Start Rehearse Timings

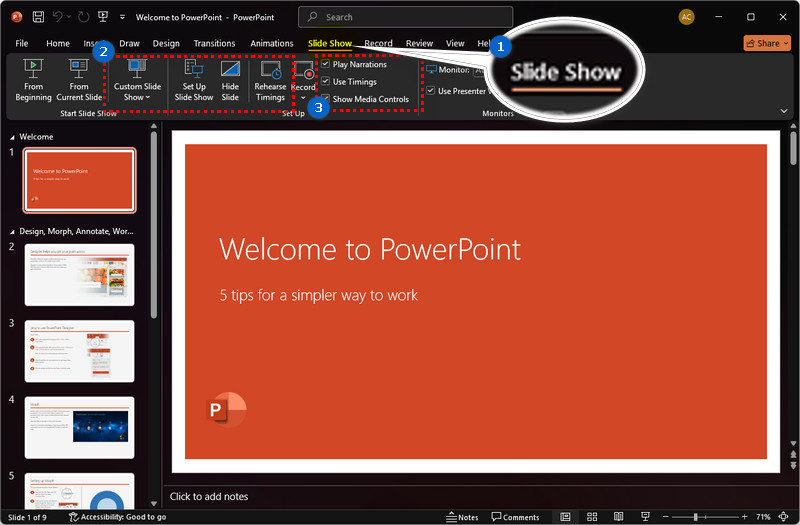[x=270, y=80]
